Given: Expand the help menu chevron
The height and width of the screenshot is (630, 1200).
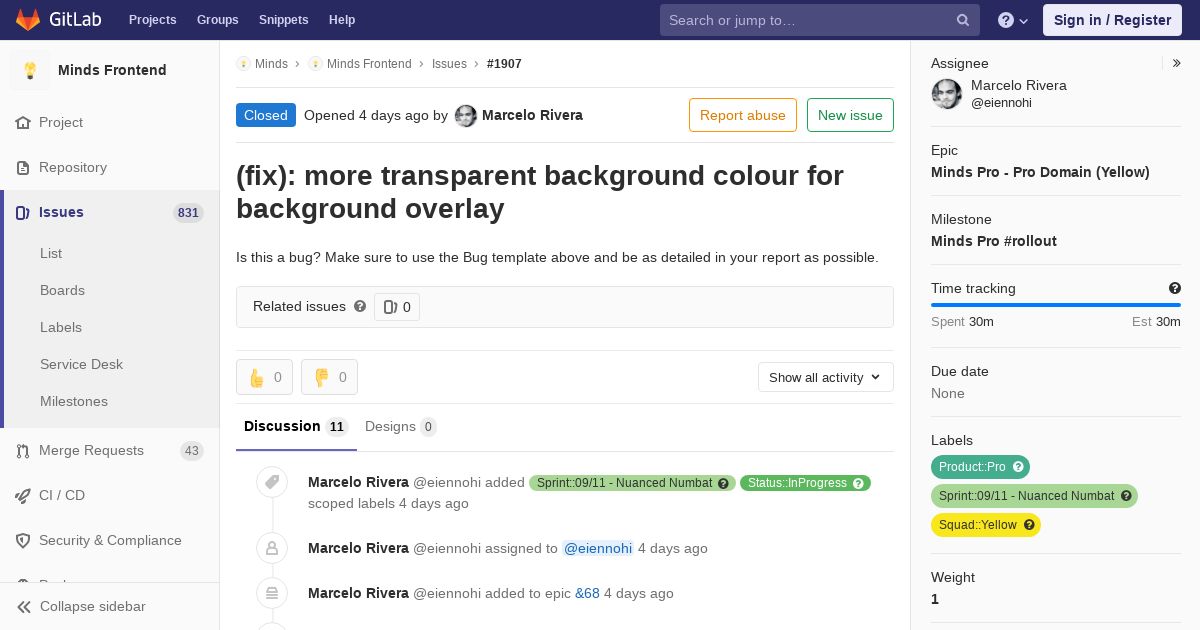Looking at the screenshot, I should click(x=1024, y=21).
